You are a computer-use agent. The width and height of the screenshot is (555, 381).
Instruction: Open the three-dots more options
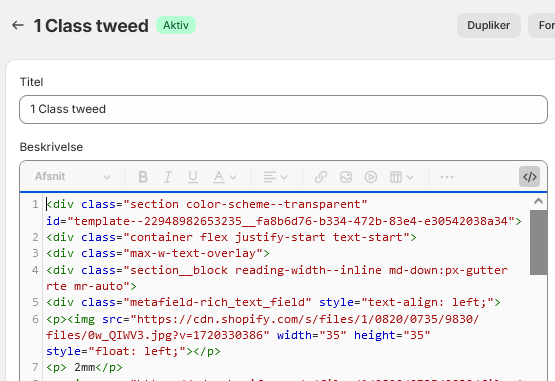(447, 177)
